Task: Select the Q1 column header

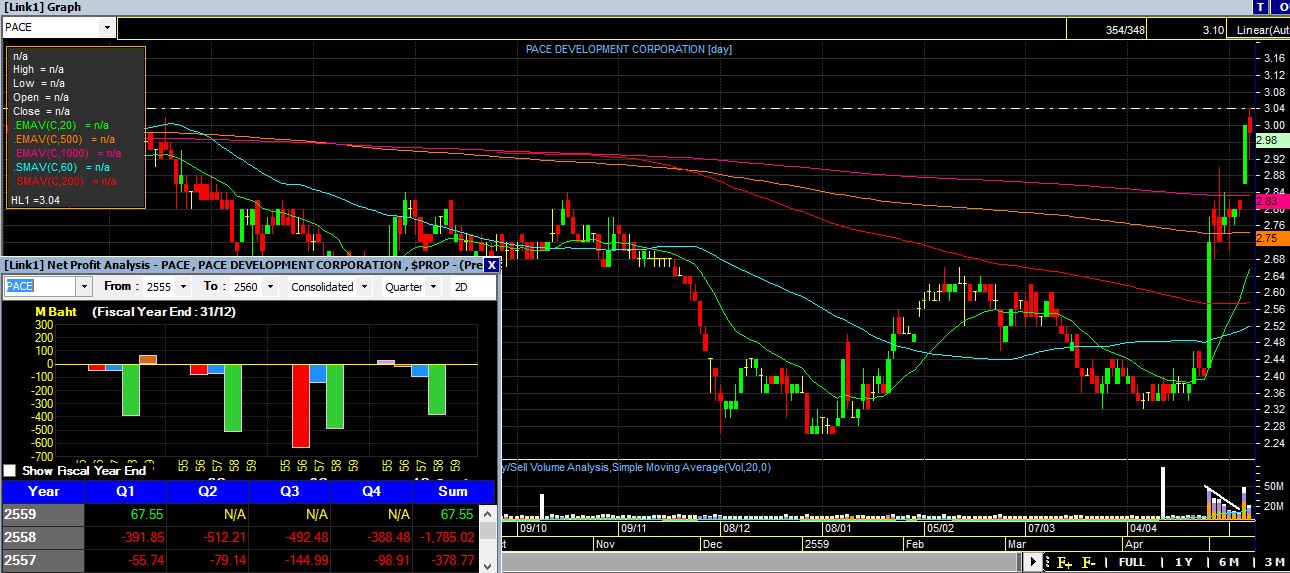Action: [125, 491]
